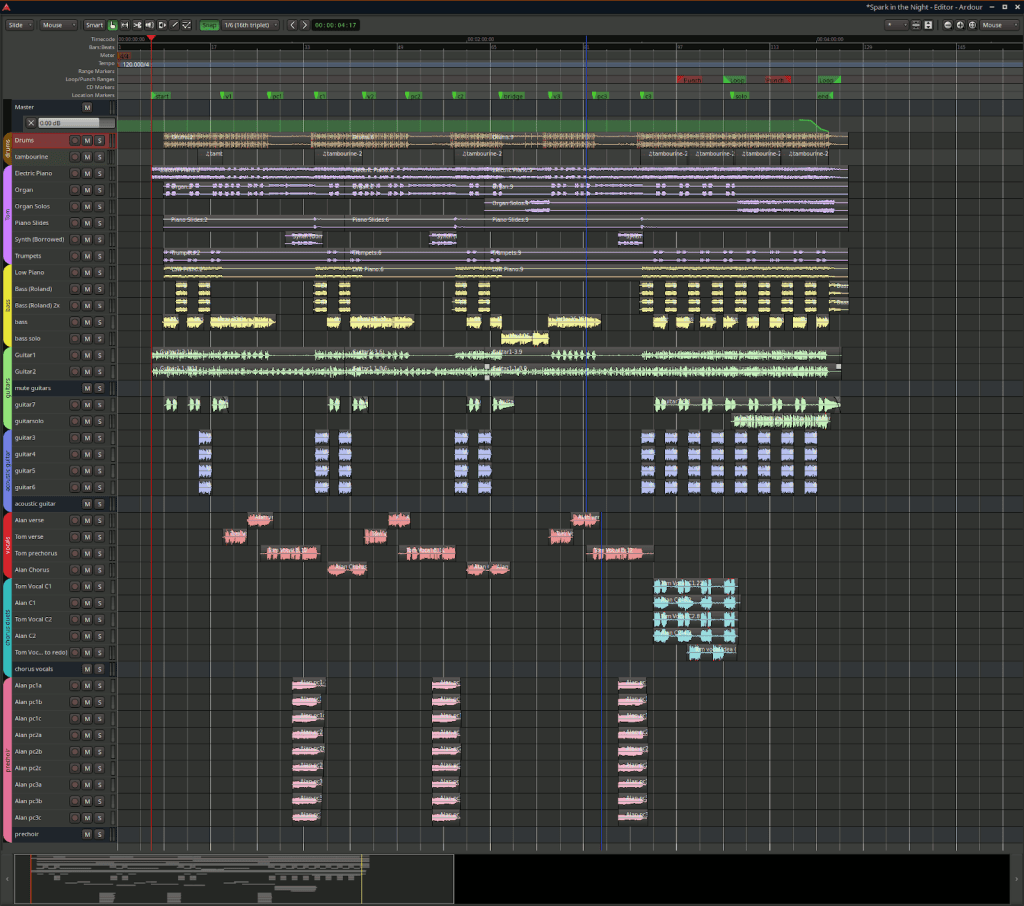Image resolution: width=1024 pixels, height=906 pixels.
Task: Mute the Drums track
Action: point(87,141)
